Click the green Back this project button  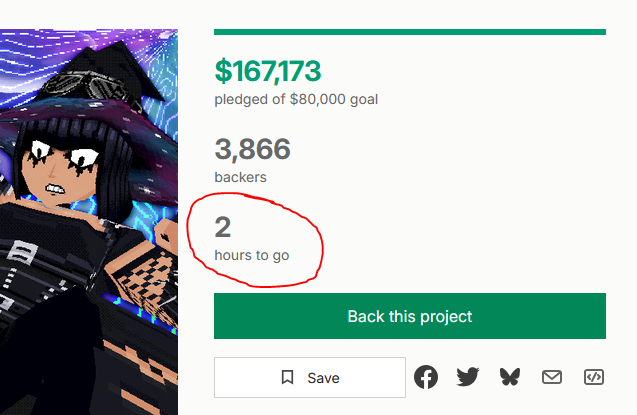point(410,316)
